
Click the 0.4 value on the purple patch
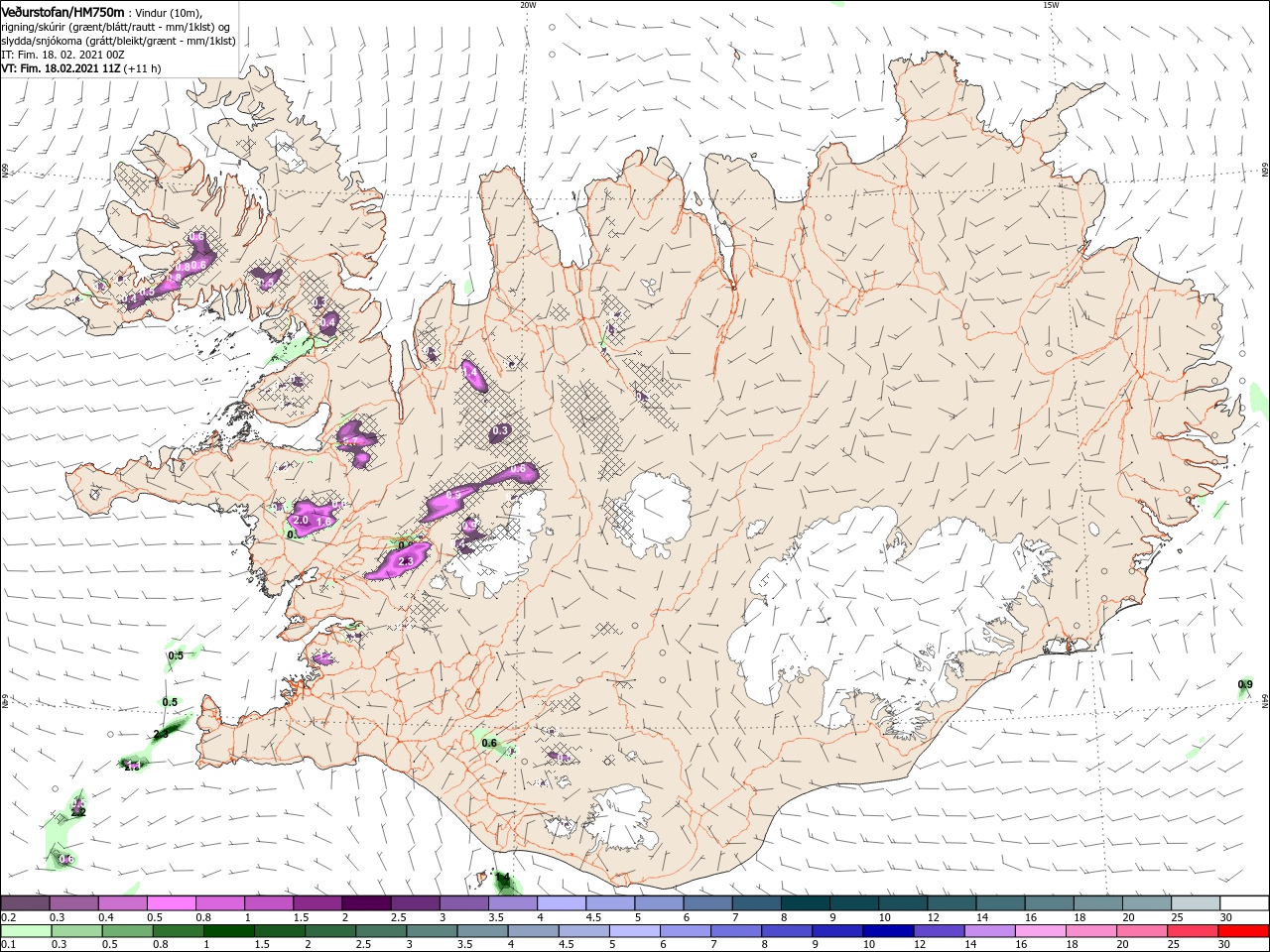coord(328,322)
